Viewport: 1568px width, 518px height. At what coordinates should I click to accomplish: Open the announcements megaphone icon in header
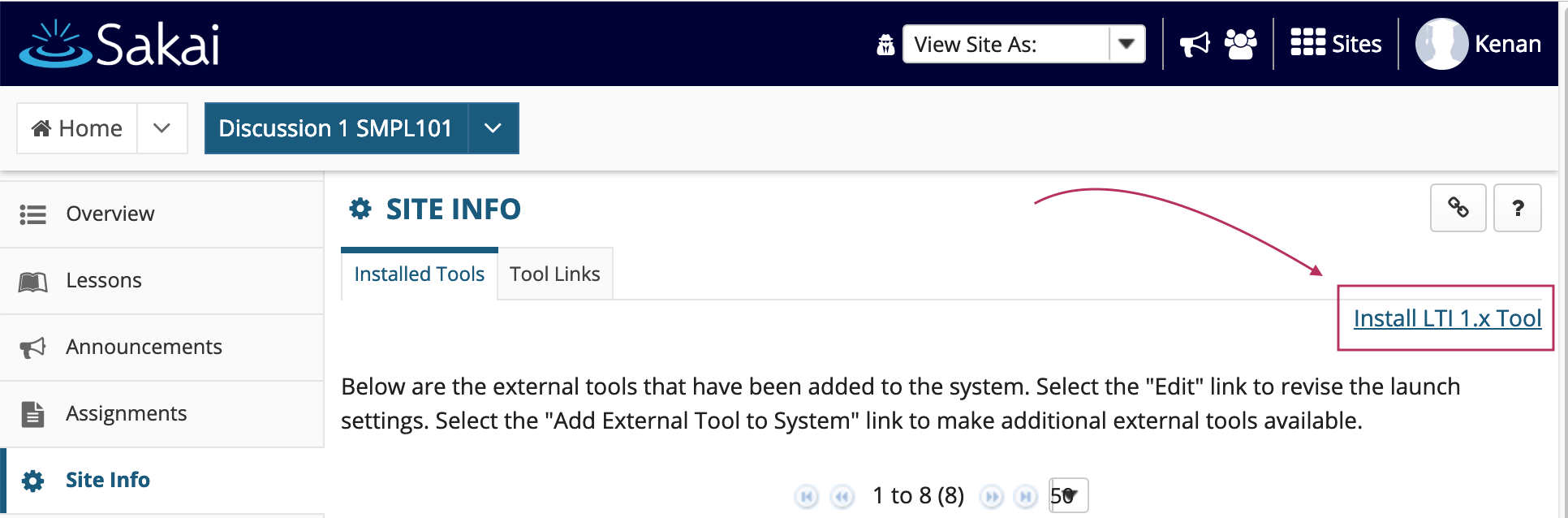(x=1195, y=44)
